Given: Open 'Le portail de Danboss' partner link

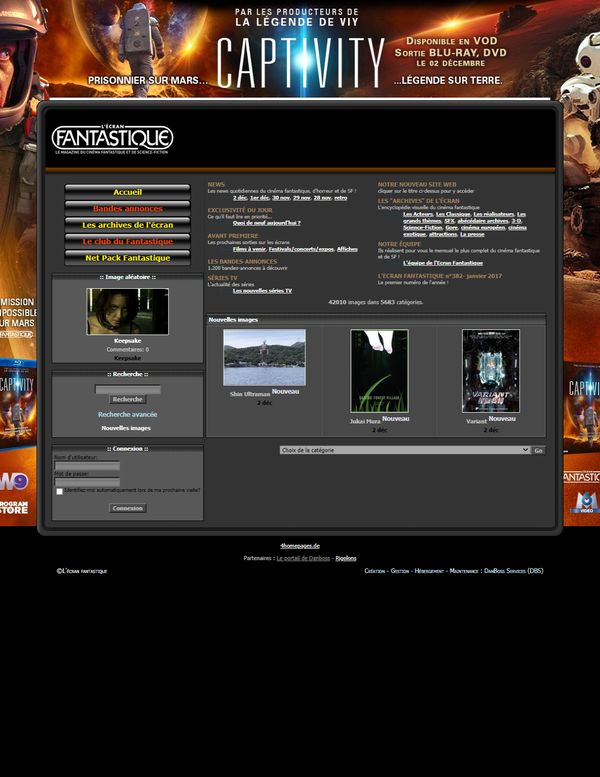Looking at the screenshot, I should click(x=303, y=558).
